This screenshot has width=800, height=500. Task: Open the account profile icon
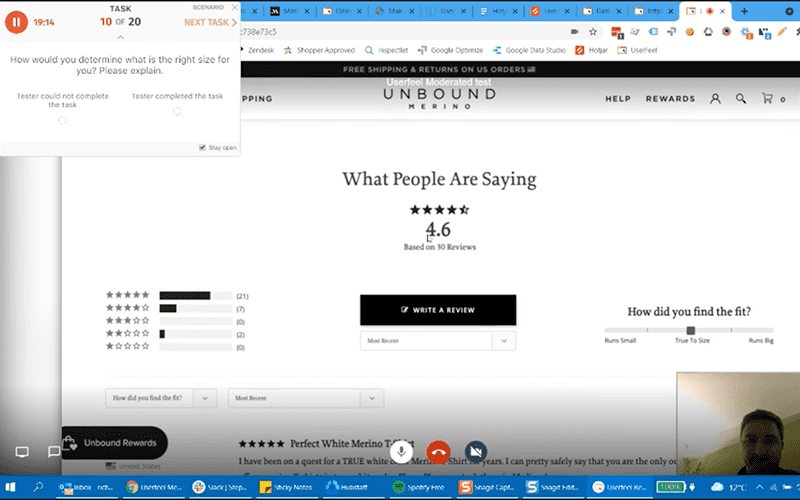715,98
